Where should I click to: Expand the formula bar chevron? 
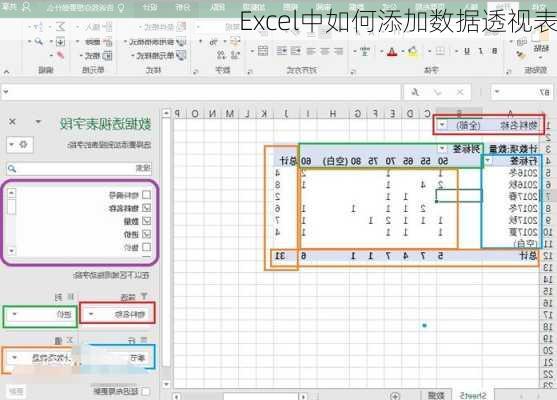click(5, 92)
